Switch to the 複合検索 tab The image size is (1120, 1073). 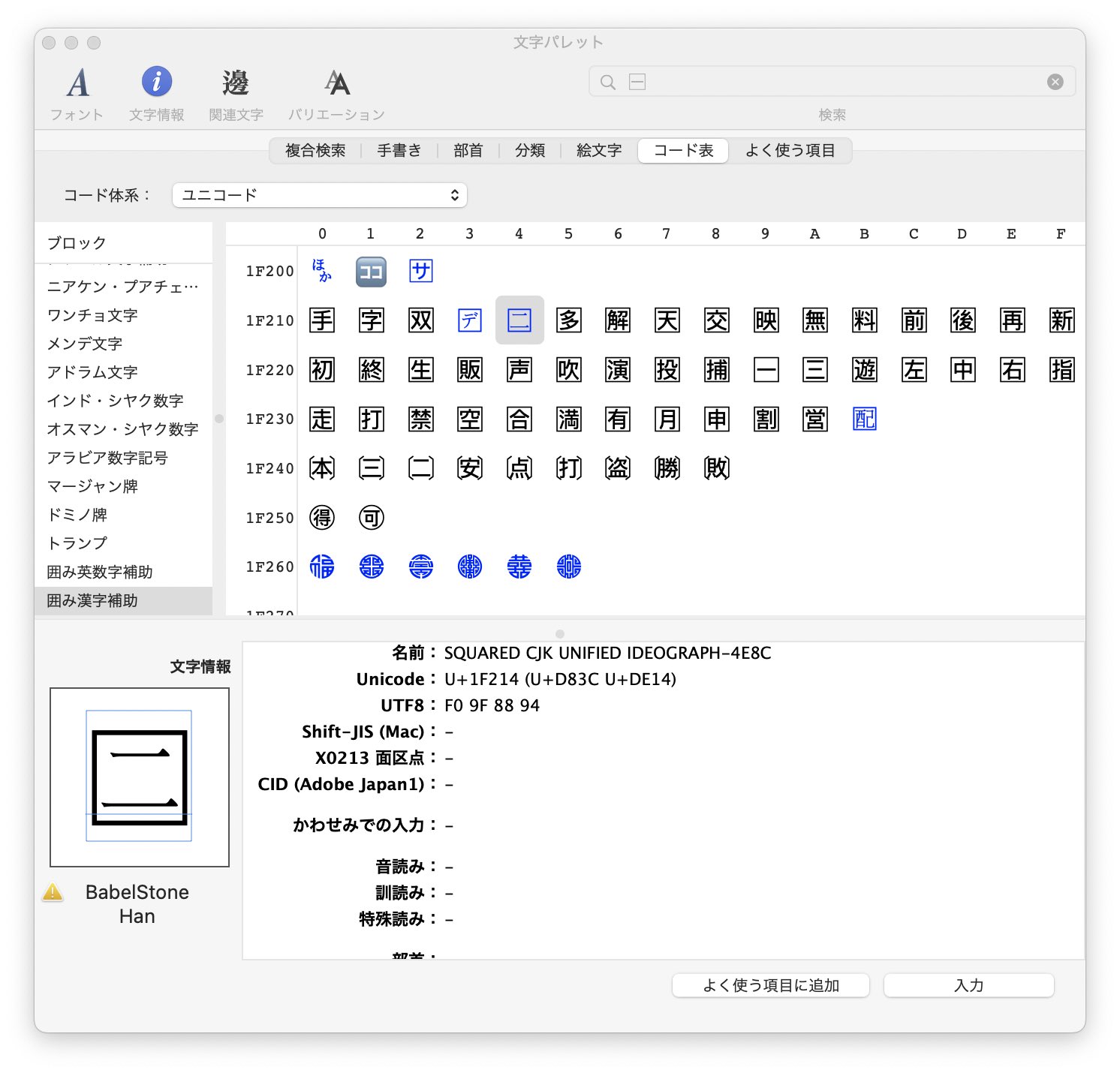coord(315,151)
